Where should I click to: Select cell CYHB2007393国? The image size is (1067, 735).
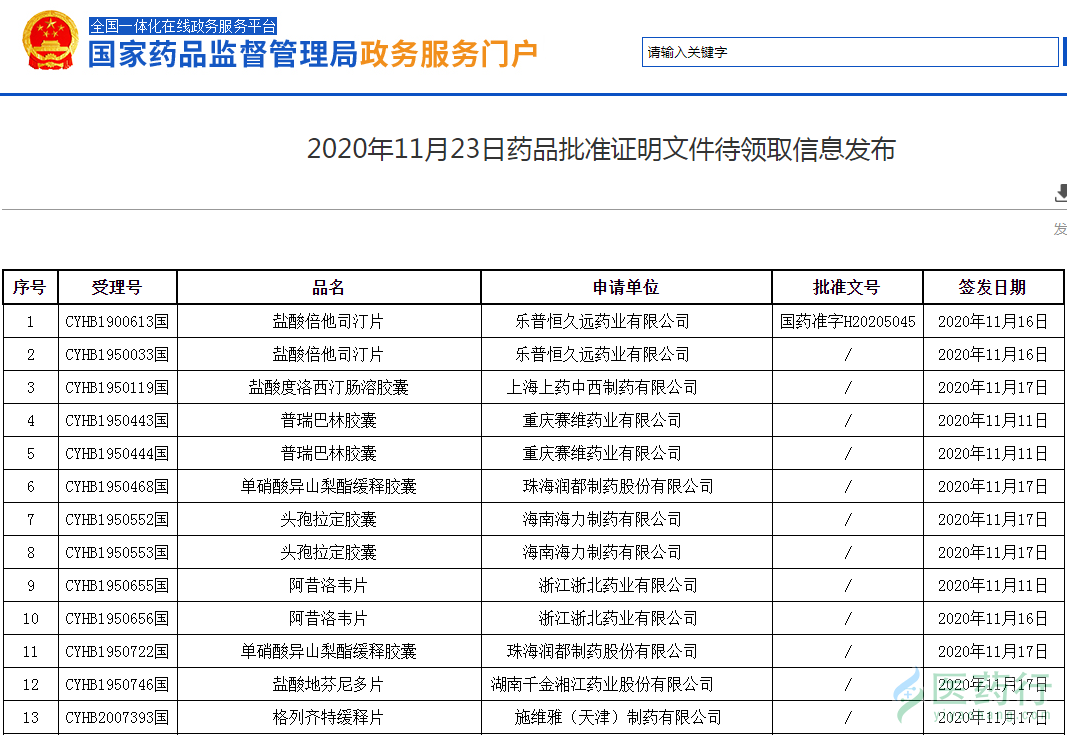tap(117, 717)
